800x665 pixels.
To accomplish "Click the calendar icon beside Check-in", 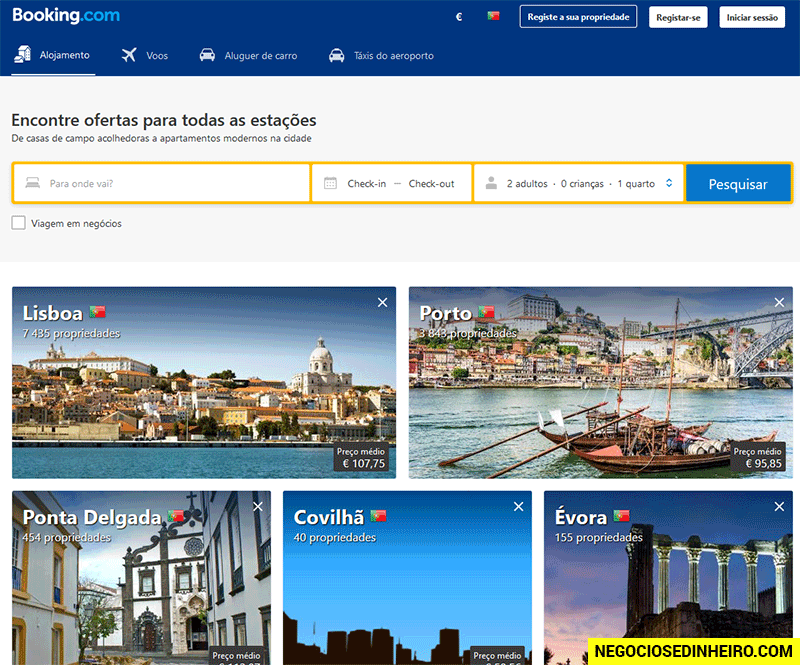I will [330, 183].
